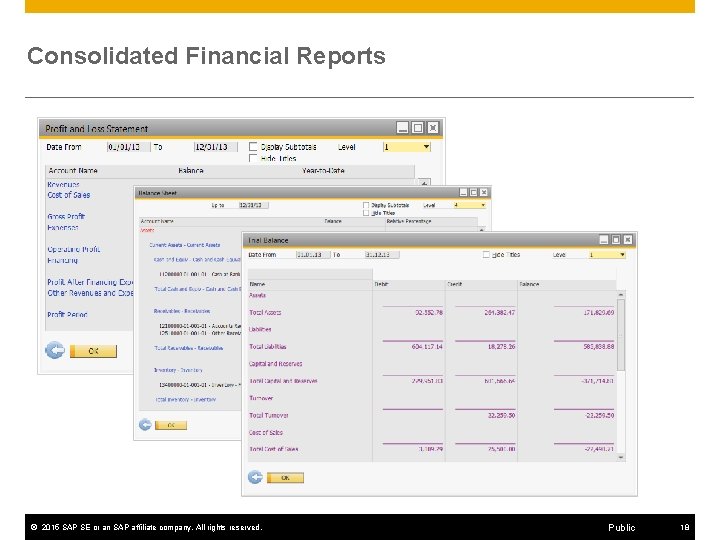This screenshot has height=540, width=720.
Task: Select Total Assets row in Trial Balance
Action: (x=432, y=312)
